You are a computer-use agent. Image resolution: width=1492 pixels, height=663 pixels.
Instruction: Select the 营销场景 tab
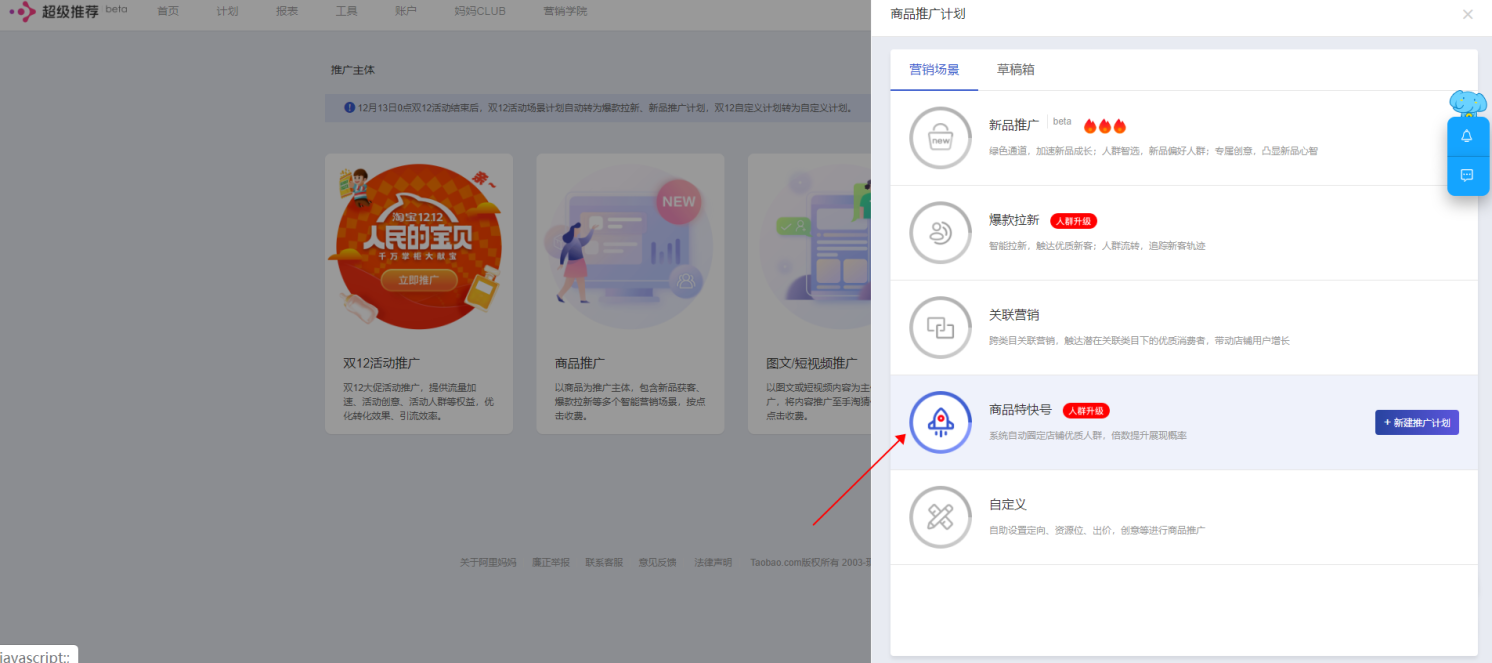(x=935, y=70)
